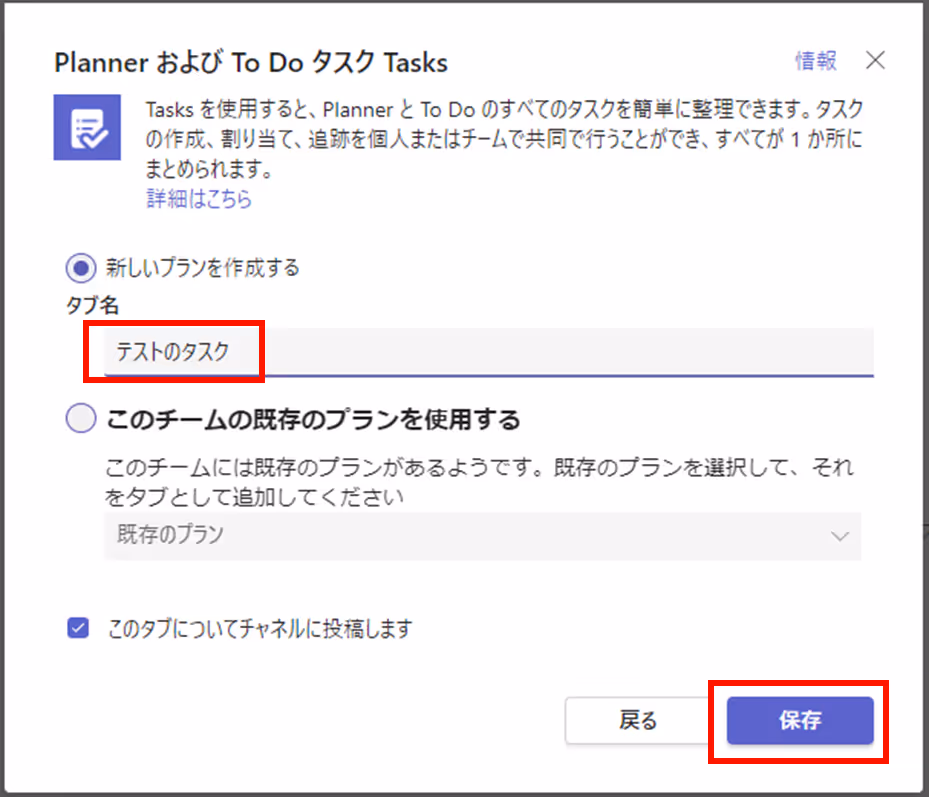Image resolution: width=929 pixels, height=797 pixels.
Task: Open the 情報 link
Action: click(816, 60)
